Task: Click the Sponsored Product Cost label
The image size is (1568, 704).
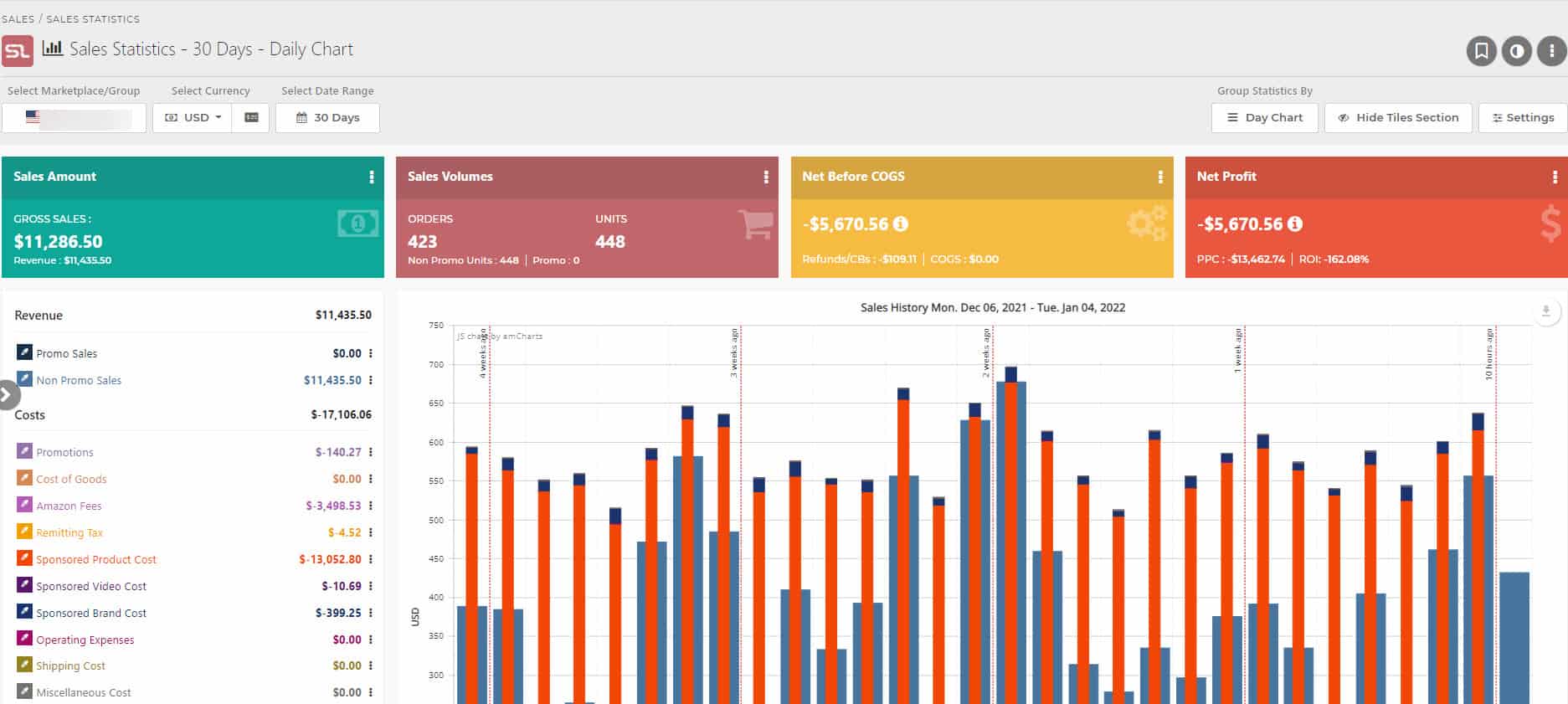Action: click(x=96, y=559)
